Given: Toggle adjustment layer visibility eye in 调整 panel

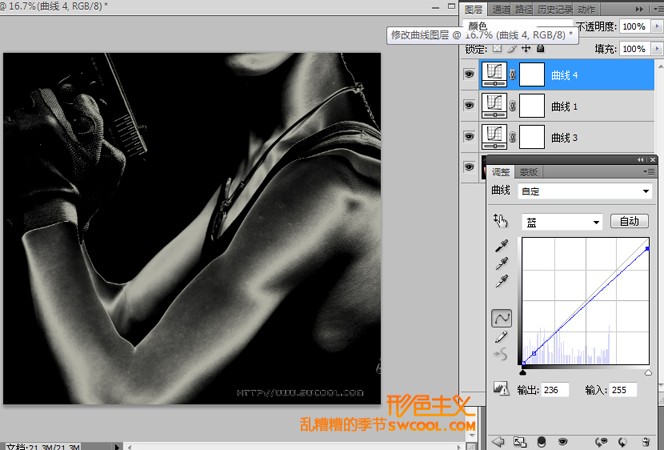Looking at the screenshot, I should coord(562,442).
